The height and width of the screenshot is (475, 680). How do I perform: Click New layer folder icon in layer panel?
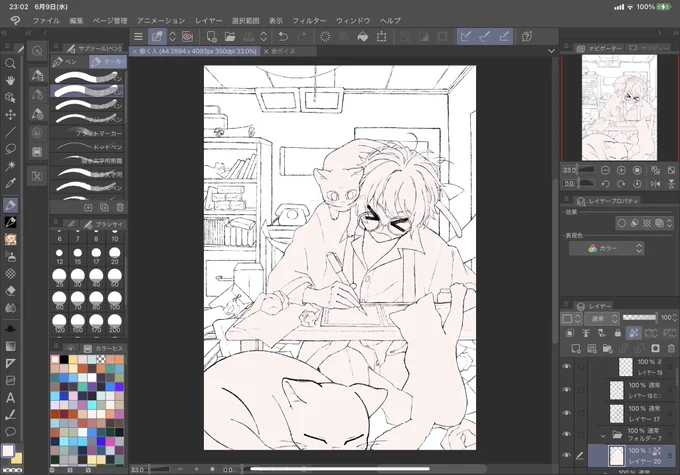coord(608,348)
